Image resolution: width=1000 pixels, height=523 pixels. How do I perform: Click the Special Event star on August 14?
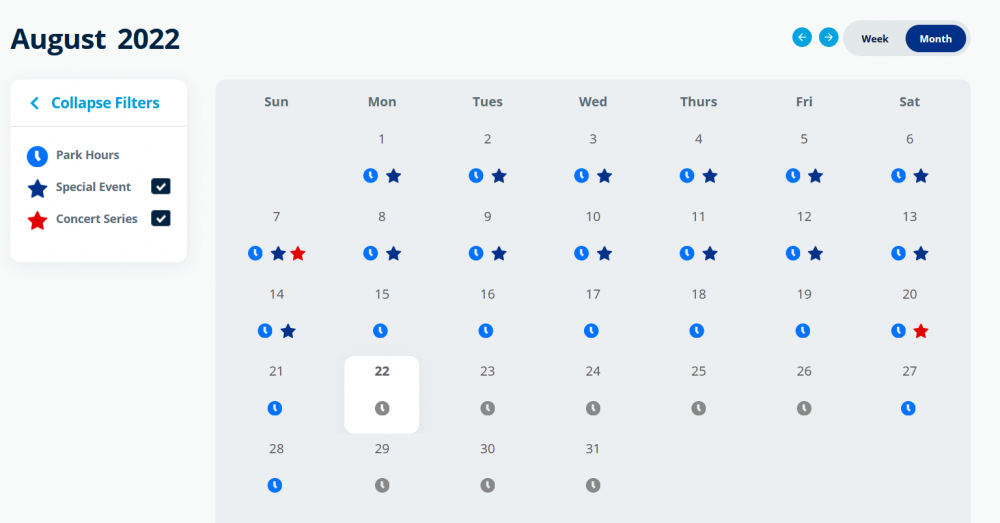pos(288,331)
